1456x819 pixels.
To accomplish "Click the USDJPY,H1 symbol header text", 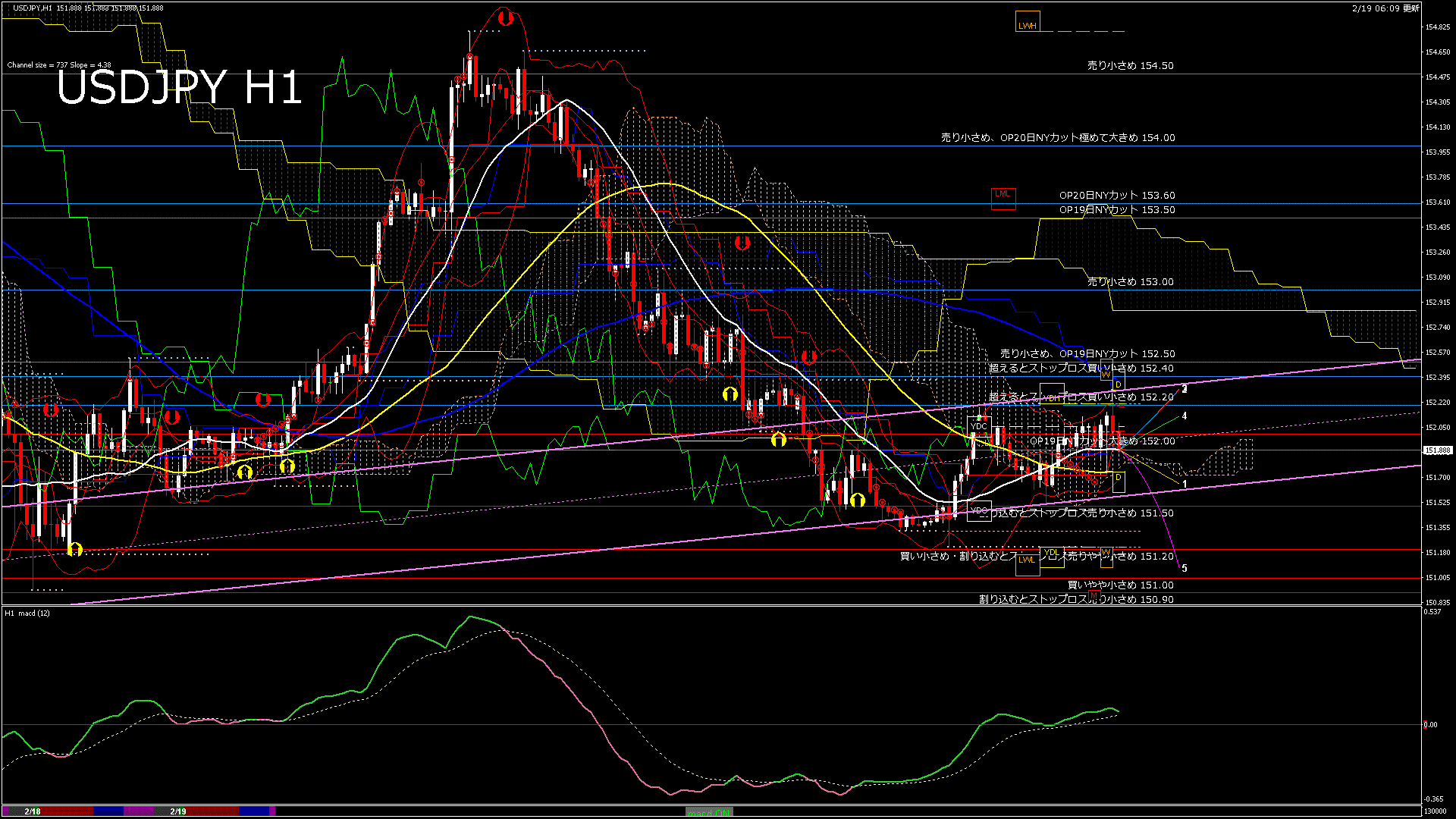I will [33, 8].
